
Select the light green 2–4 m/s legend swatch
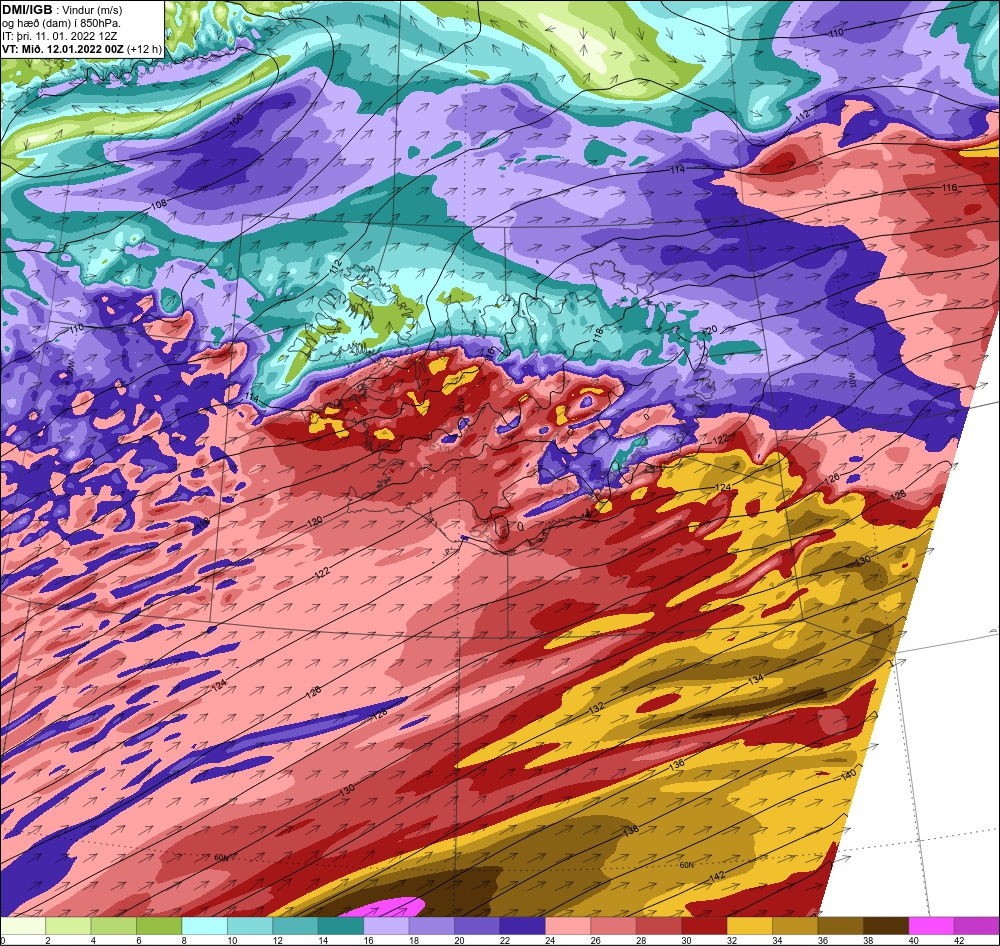pyautogui.click(x=68, y=926)
